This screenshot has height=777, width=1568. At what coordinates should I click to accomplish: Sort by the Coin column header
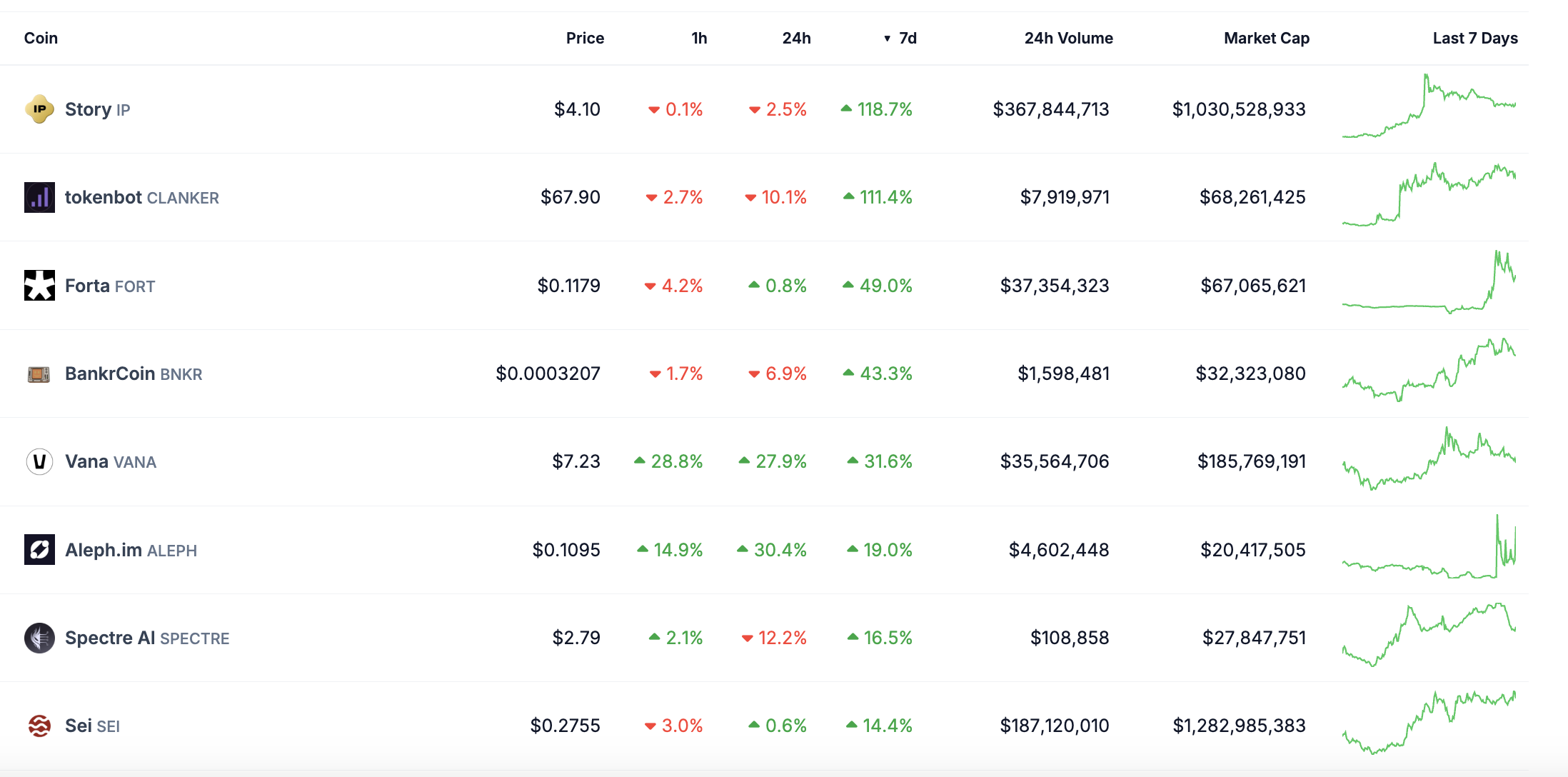(x=41, y=39)
